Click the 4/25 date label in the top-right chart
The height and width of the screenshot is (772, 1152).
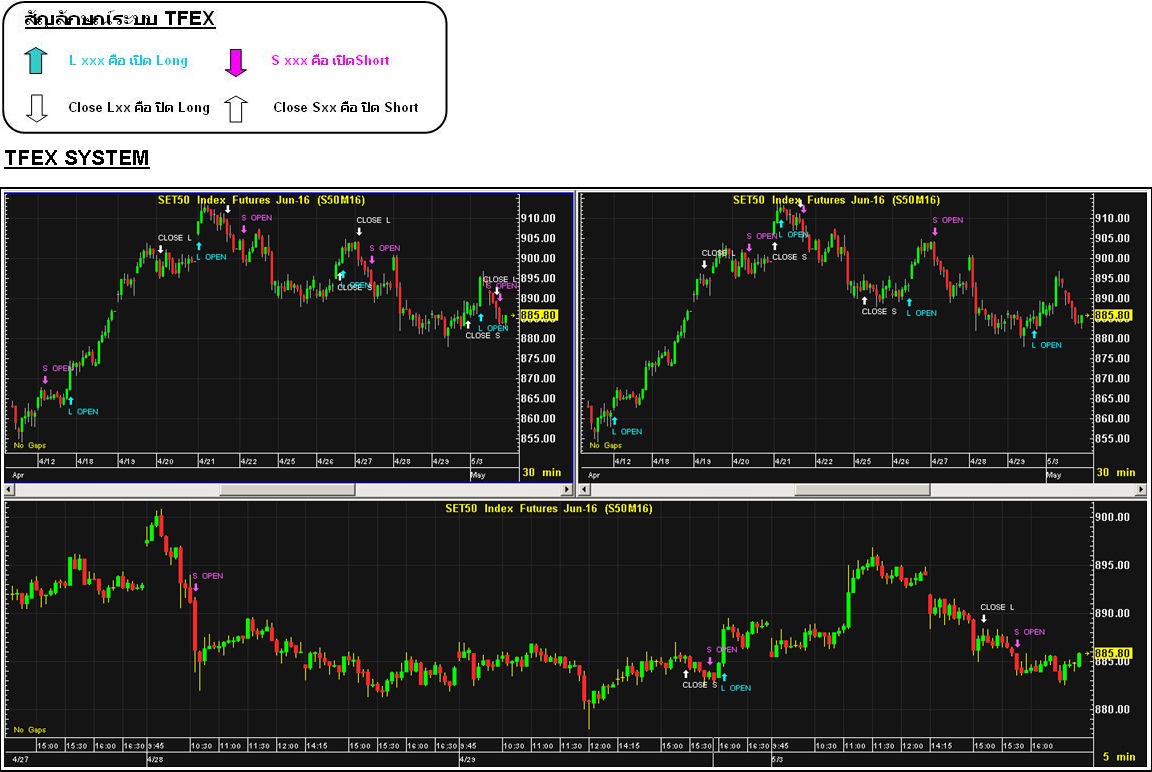point(863,461)
